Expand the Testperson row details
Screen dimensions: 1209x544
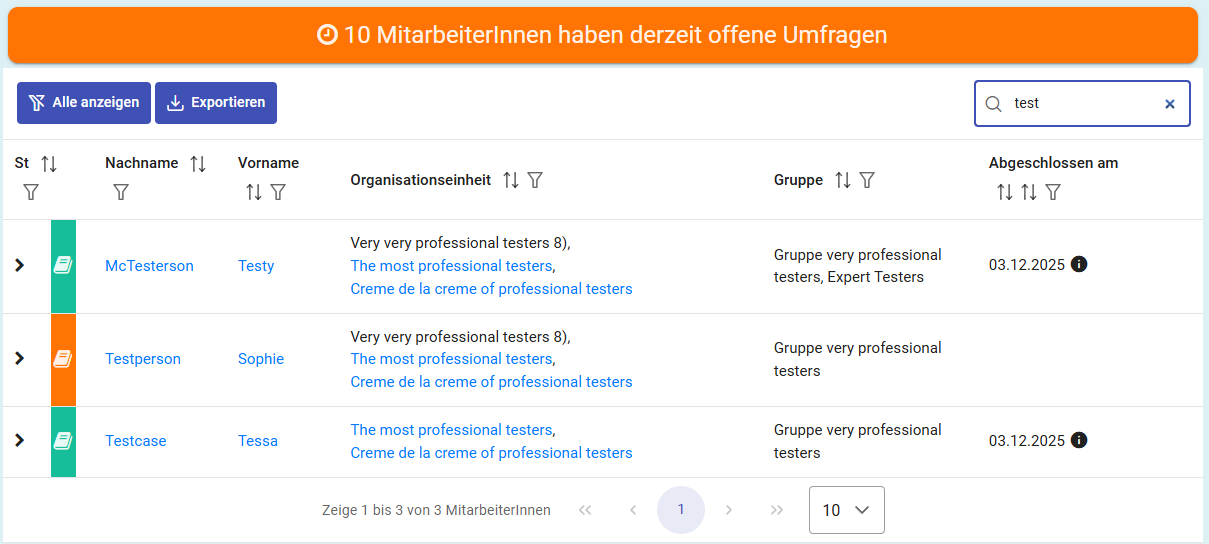pyautogui.click(x=19, y=358)
